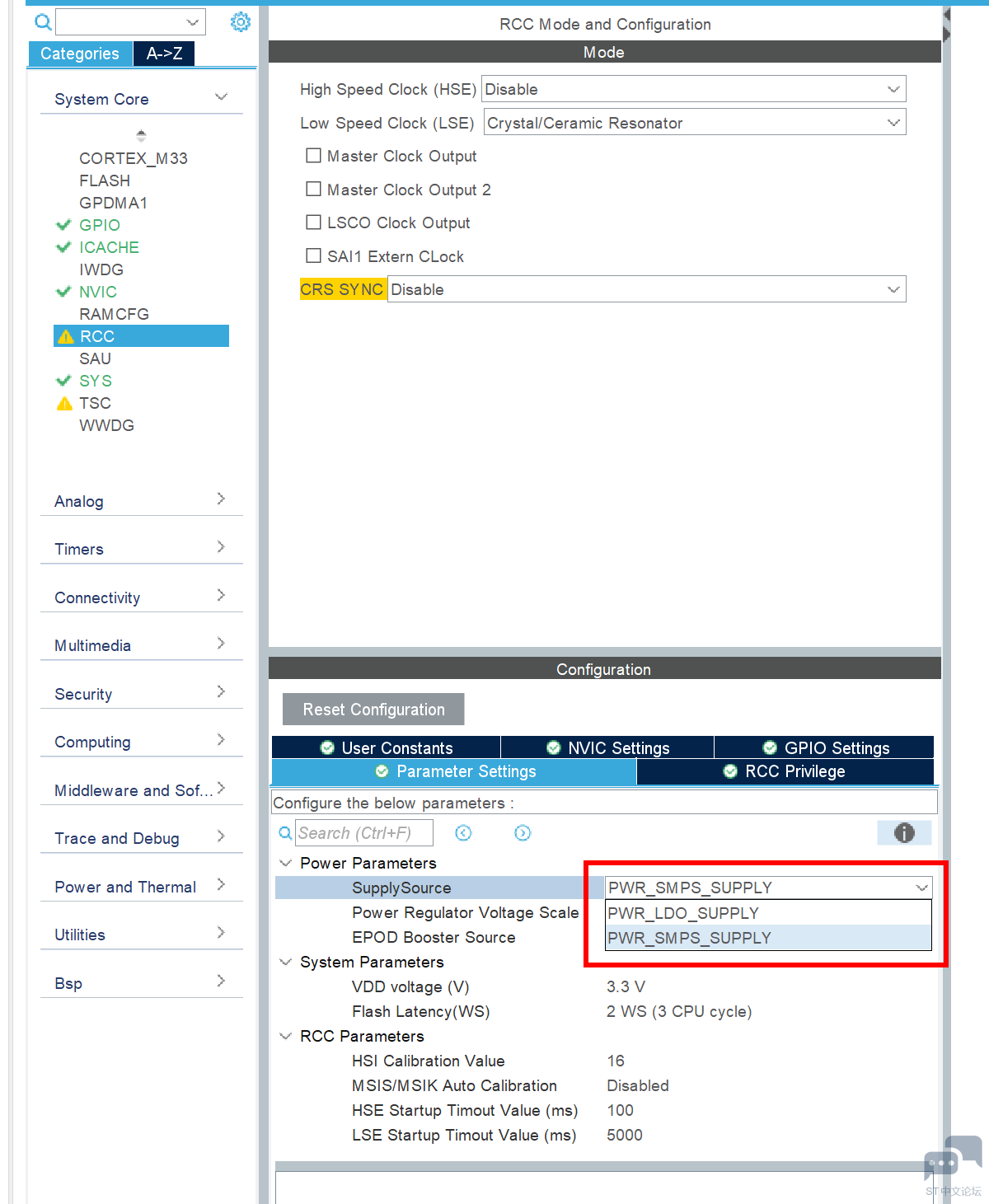Open High Speed Clock (HSE) dropdown

click(x=694, y=89)
